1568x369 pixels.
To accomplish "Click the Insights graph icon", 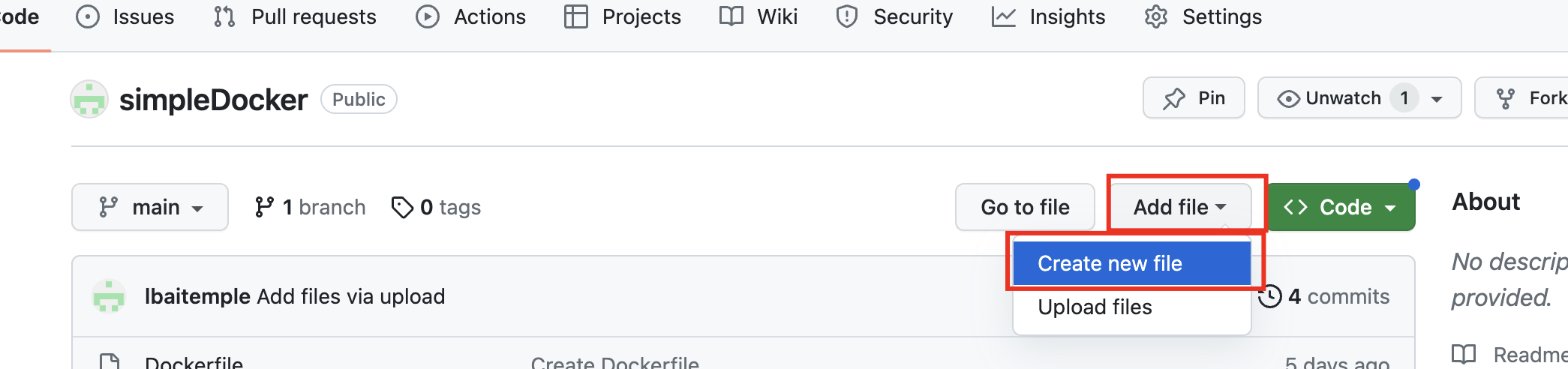I will coord(1003,16).
